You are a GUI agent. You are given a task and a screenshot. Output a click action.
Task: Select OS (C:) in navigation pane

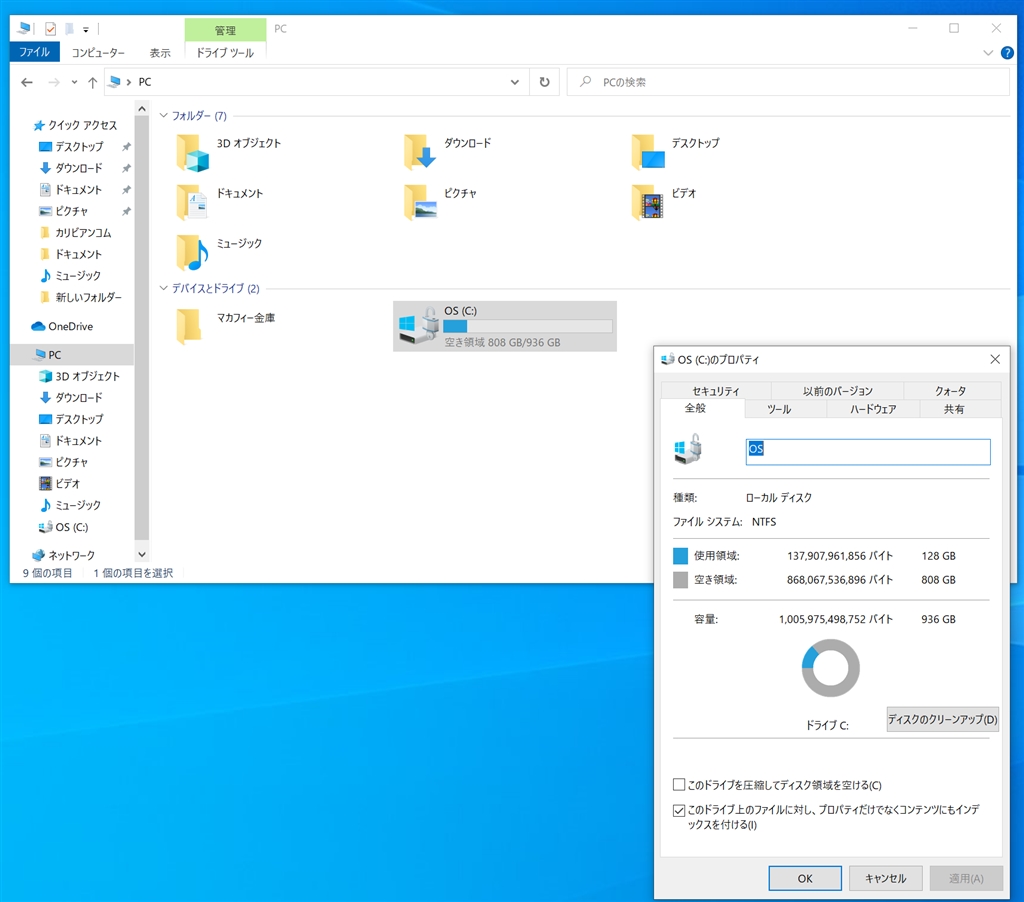coord(64,527)
